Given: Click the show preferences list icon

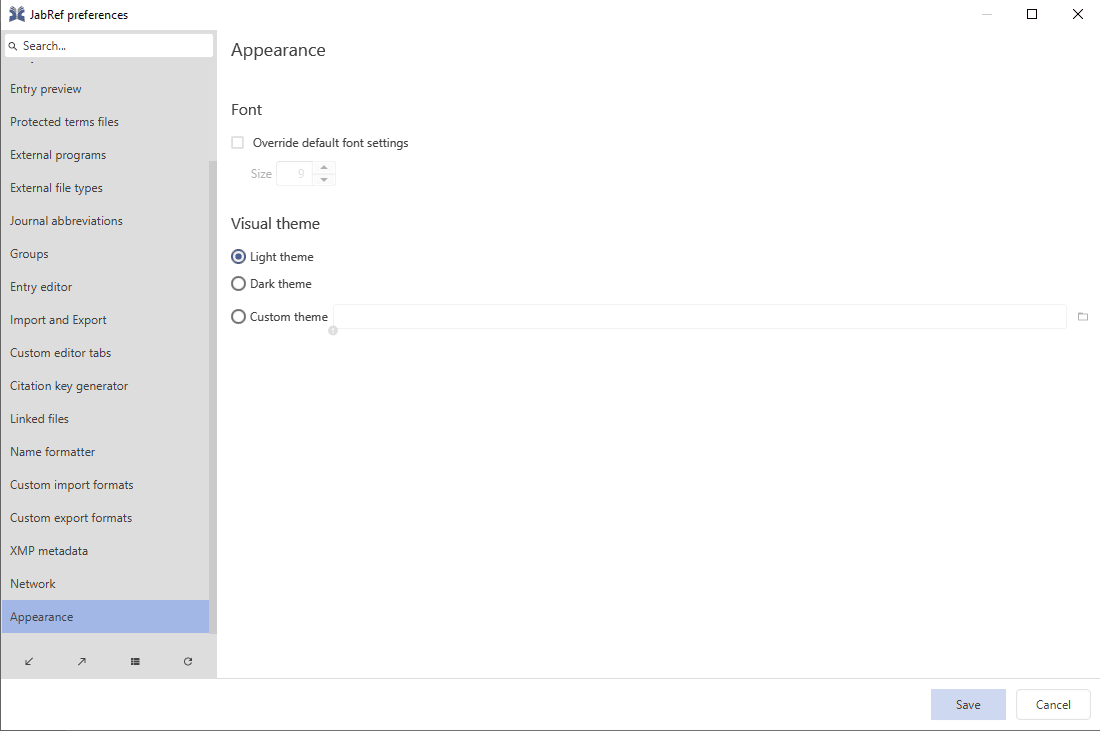Looking at the screenshot, I should (135, 661).
